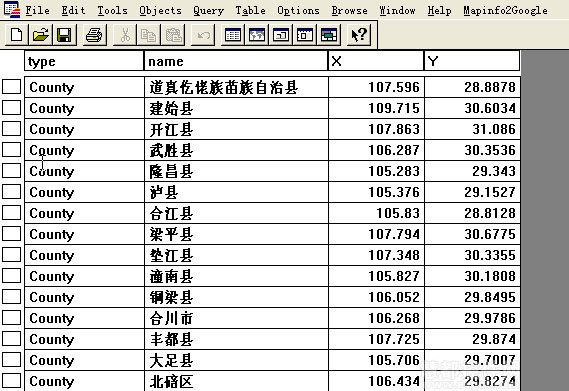Screen dimensions: 569x391
Task: Tick the selection box for row 合江县
Action: pos(12,213)
